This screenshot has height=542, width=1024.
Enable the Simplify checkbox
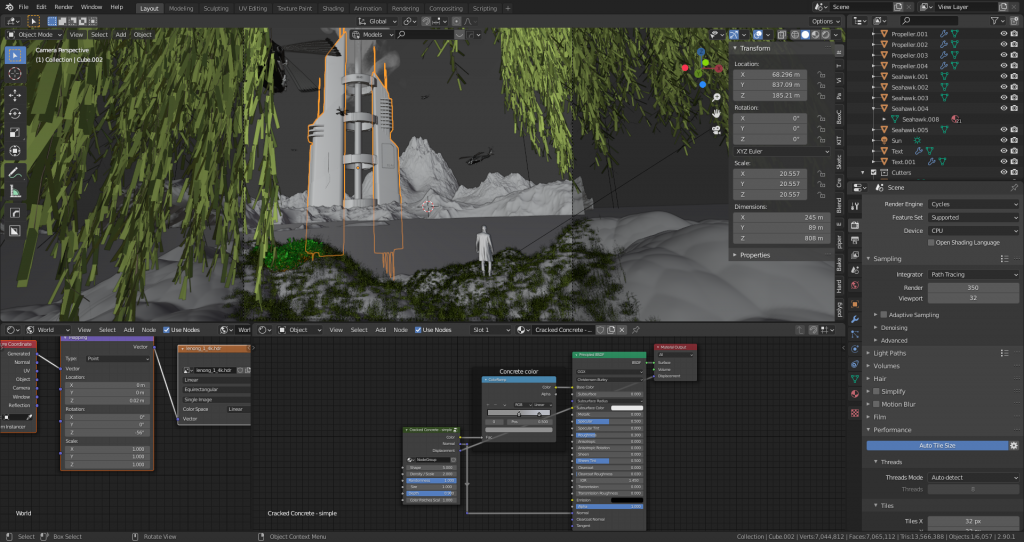coord(876,391)
